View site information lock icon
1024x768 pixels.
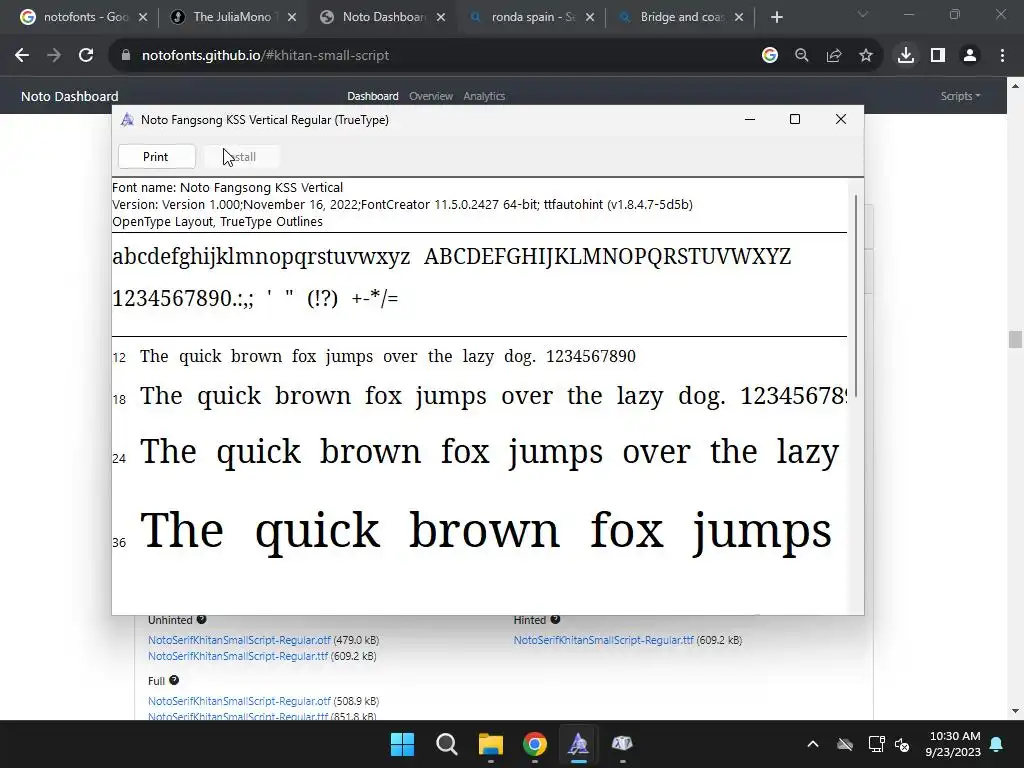pos(126,56)
